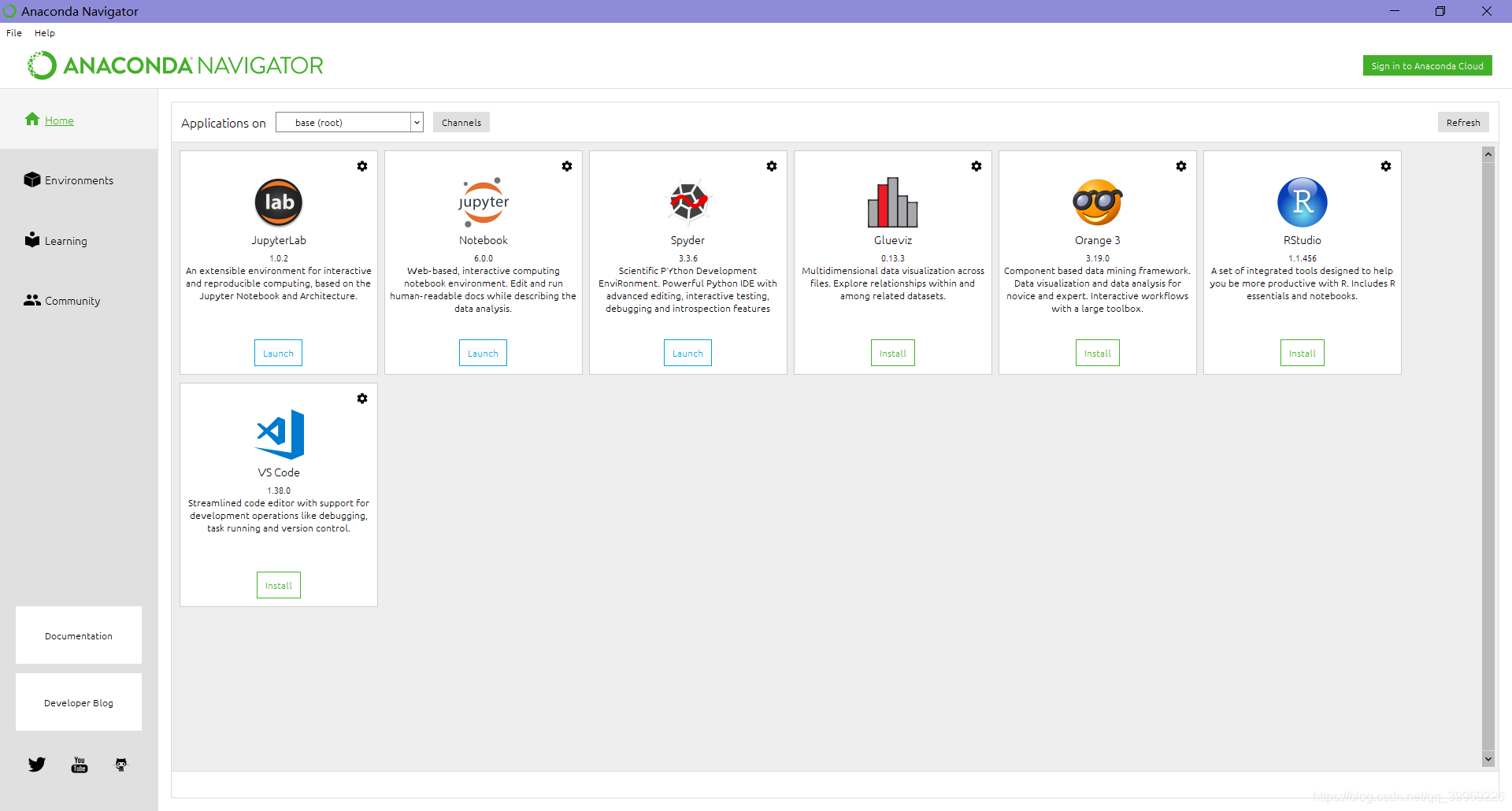1512x811 pixels.
Task: Restore down the Anaconda Navigator window
Action: (x=1440, y=11)
